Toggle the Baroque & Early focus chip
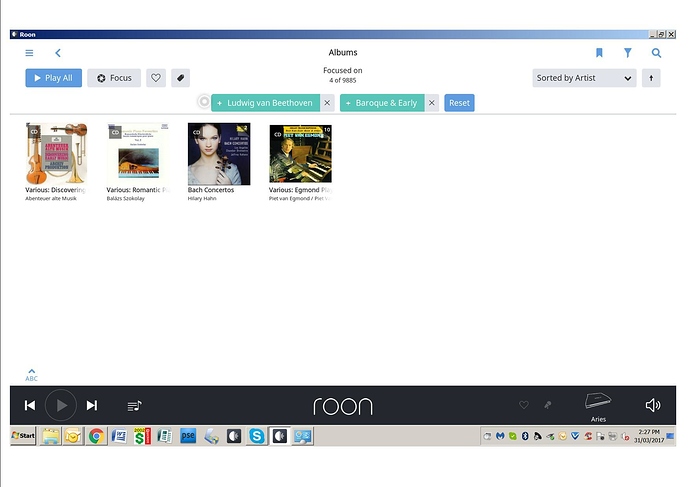The height and width of the screenshot is (487, 690). pyautogui.click(x=382, y=103)
